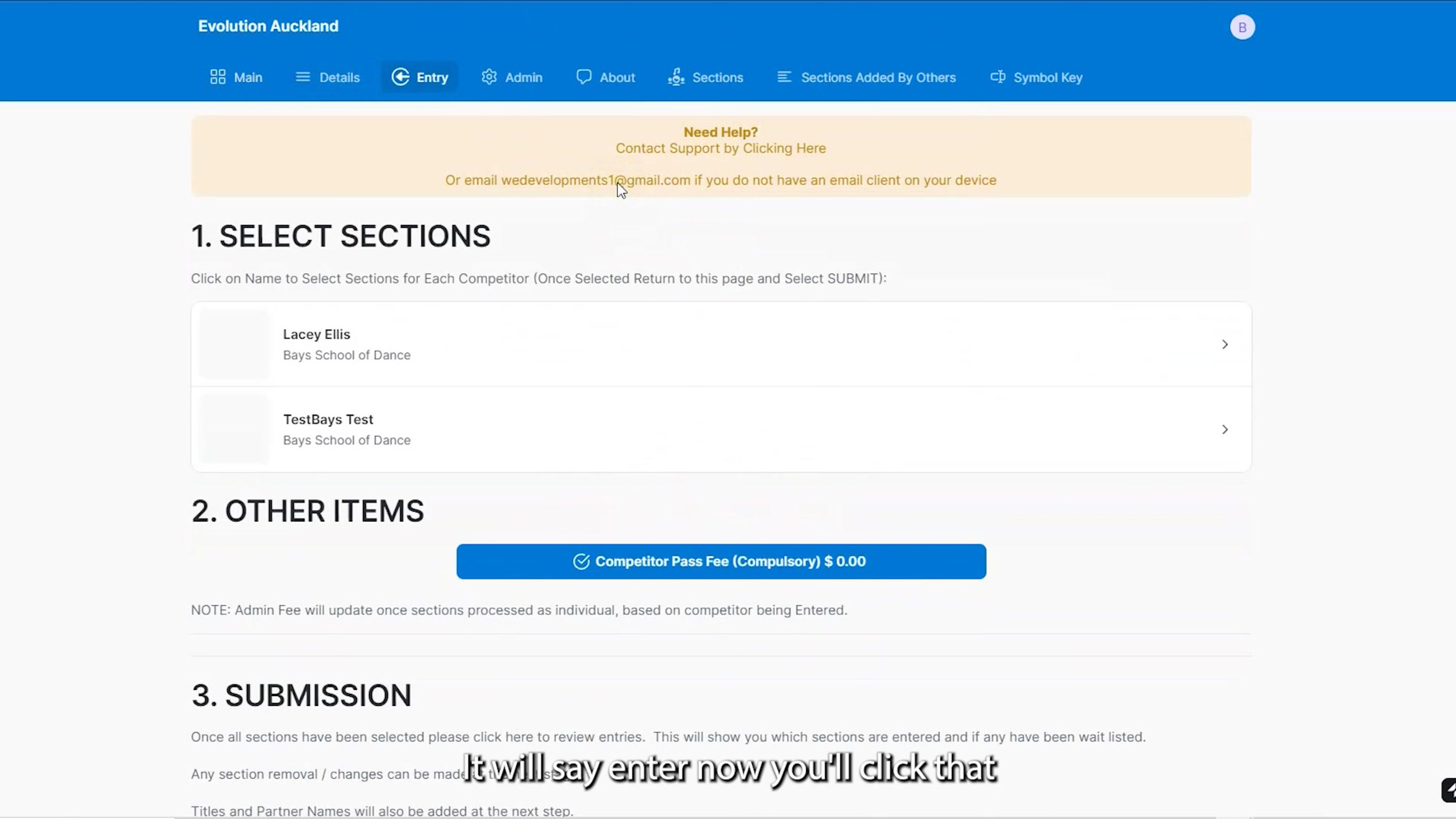Click the Details list icon
The height and width of the screenshot is (819, 1456).
click(x=303, y=77)
